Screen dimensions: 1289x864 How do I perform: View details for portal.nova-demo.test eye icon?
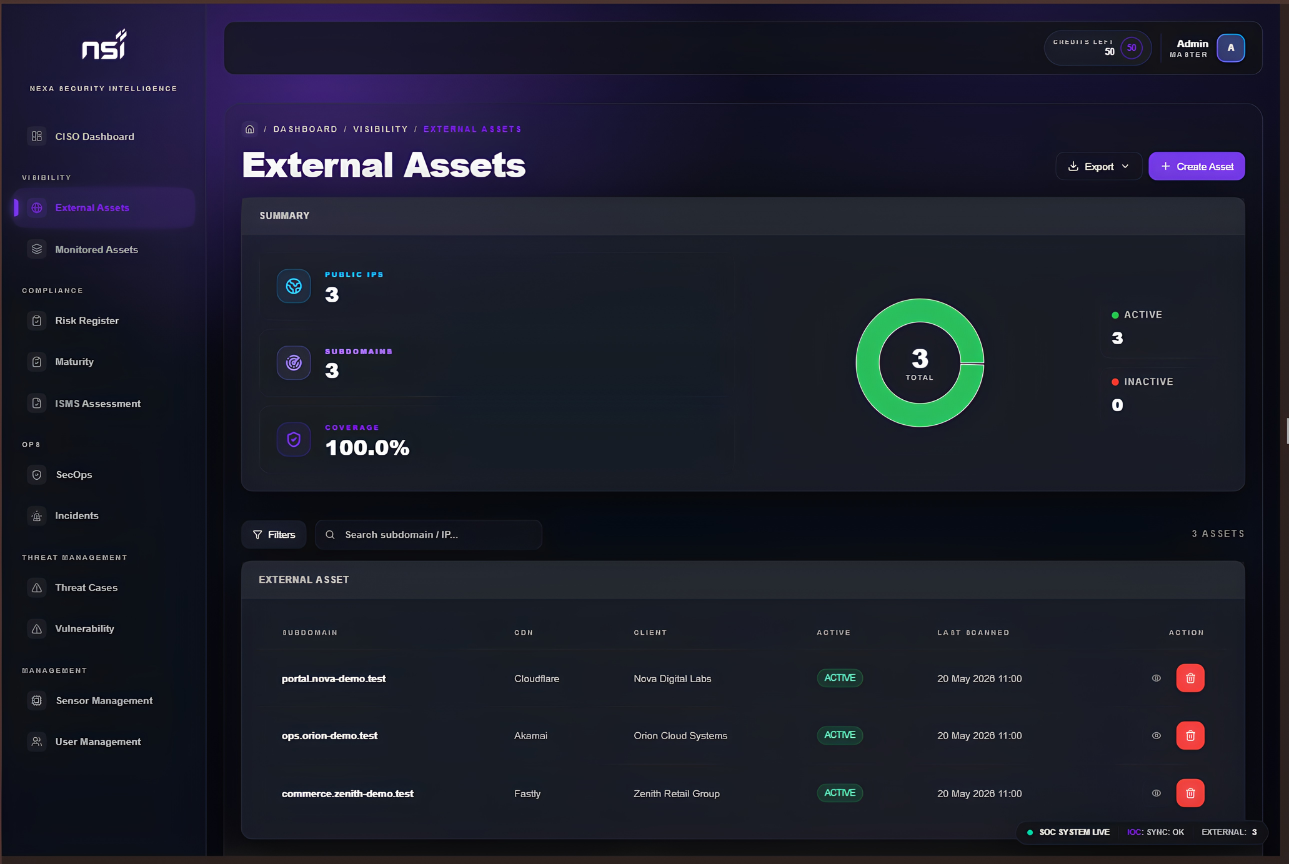[x=1156, y=678]
